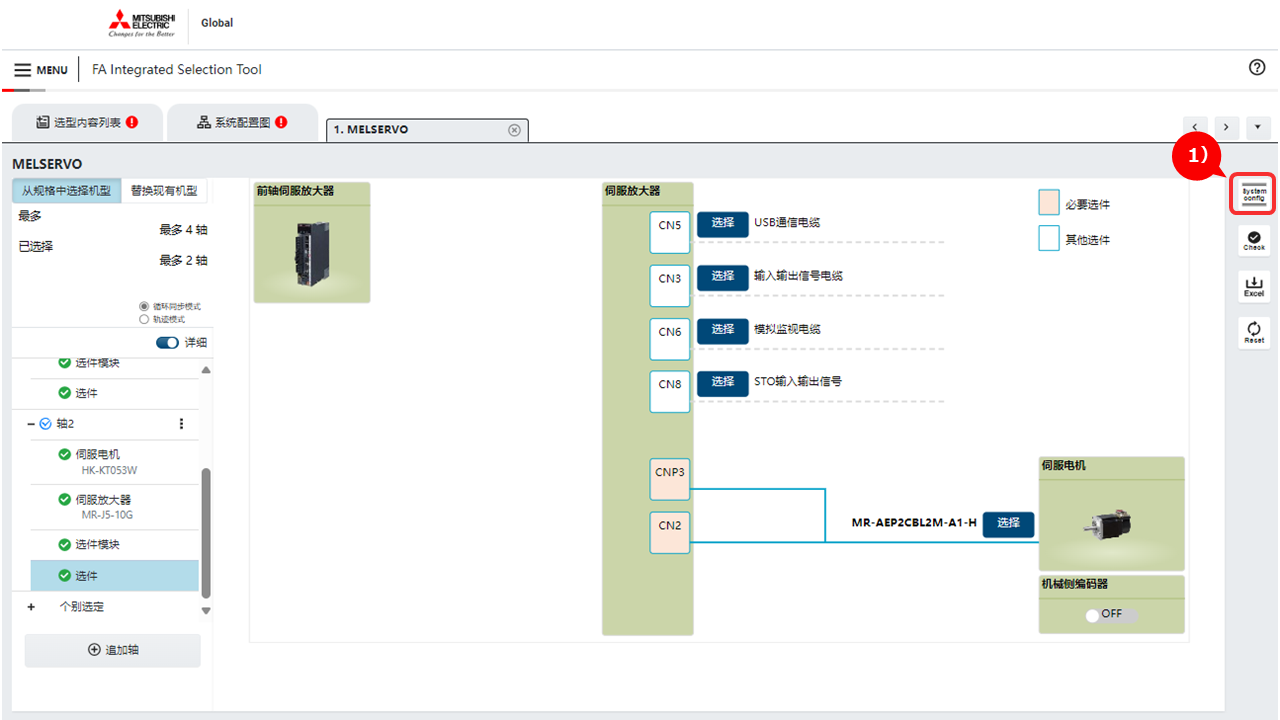Click the FA Integrated Selection Tool title
This screenshot has width=1280, height=720.
[x=177, y=70]
